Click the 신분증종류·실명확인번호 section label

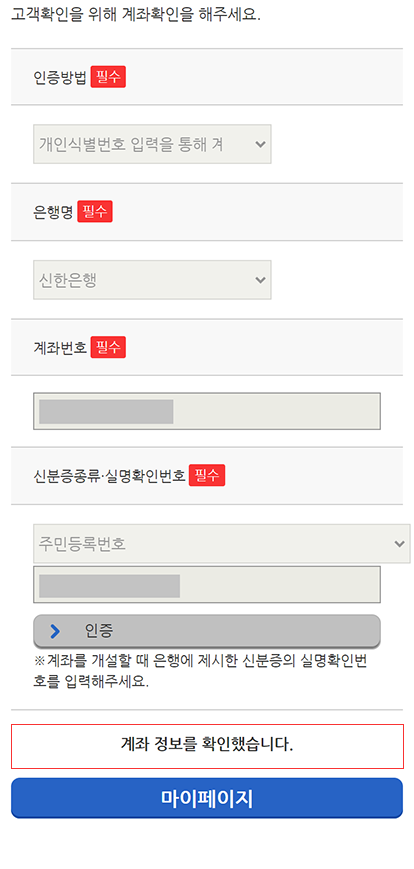pos(109,476)
